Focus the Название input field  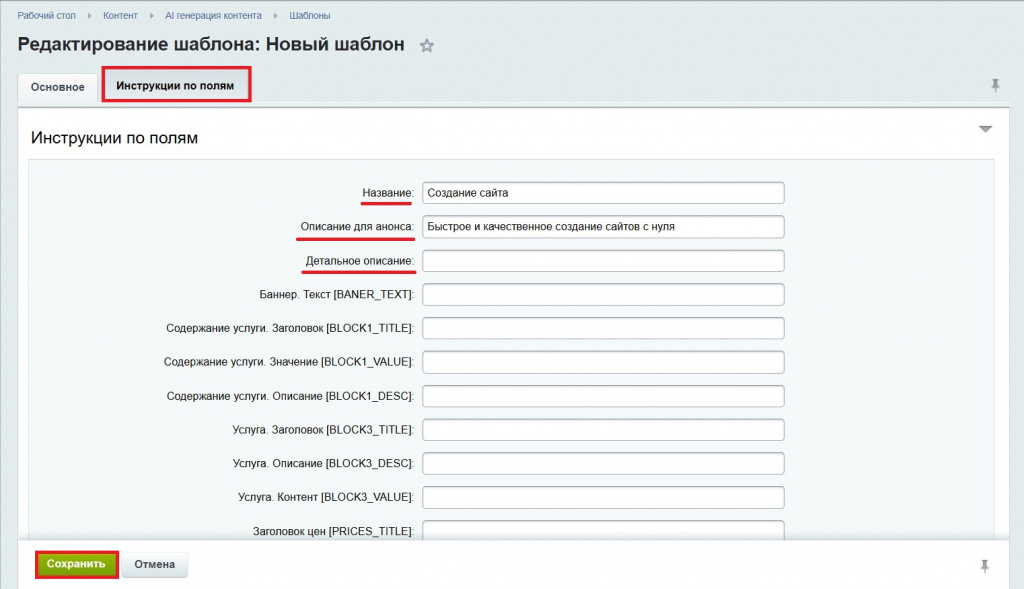(x=603, y=193)
